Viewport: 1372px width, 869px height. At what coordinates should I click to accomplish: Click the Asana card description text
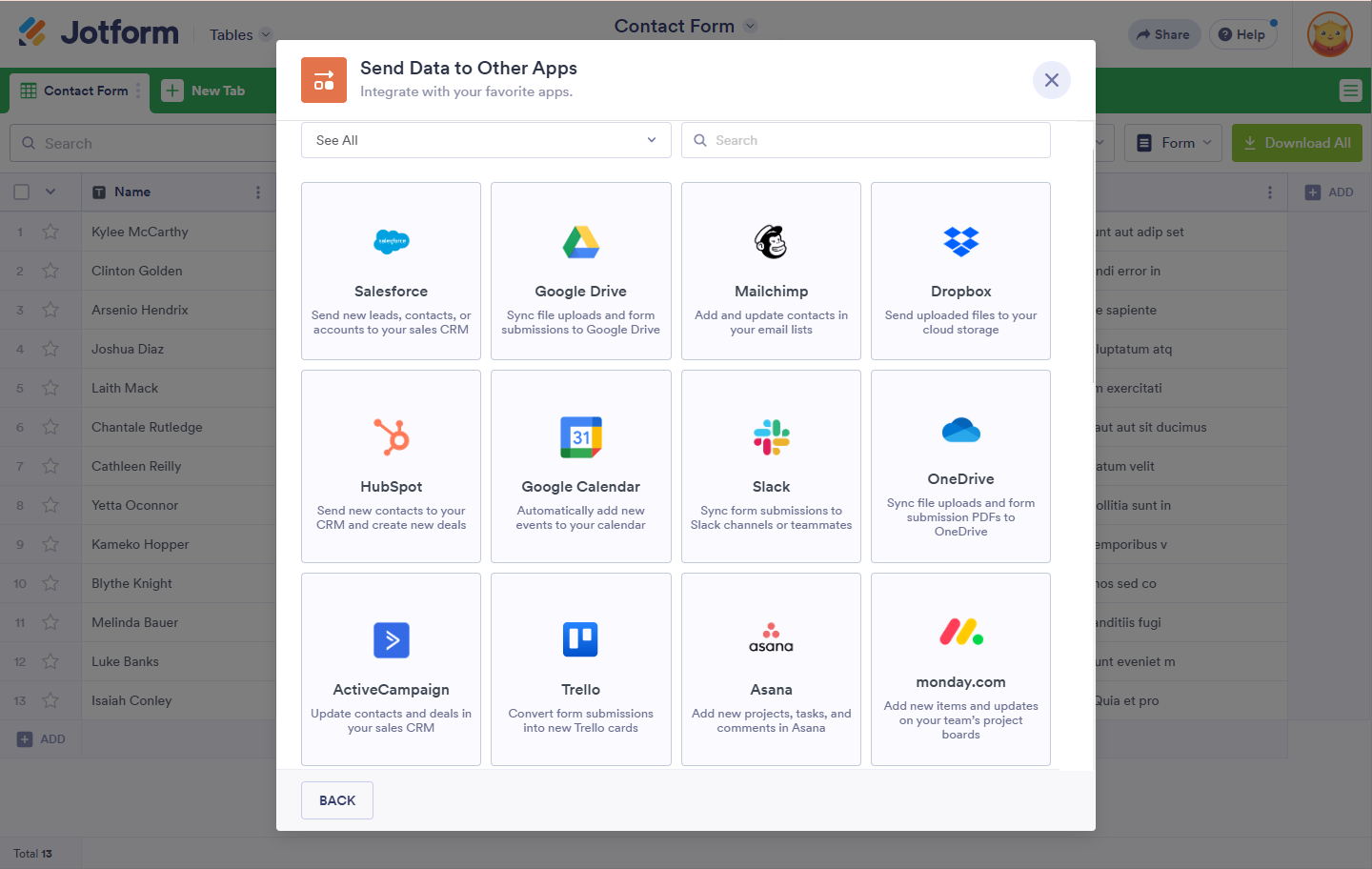point(771,720)
